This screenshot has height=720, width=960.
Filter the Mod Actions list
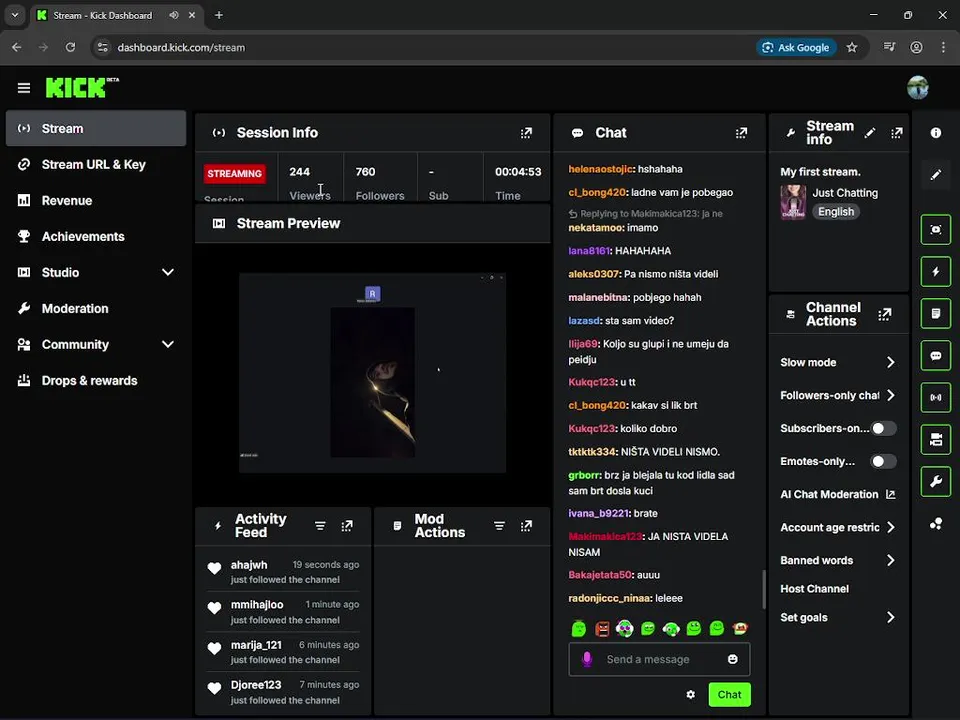(x=500, y=526)
